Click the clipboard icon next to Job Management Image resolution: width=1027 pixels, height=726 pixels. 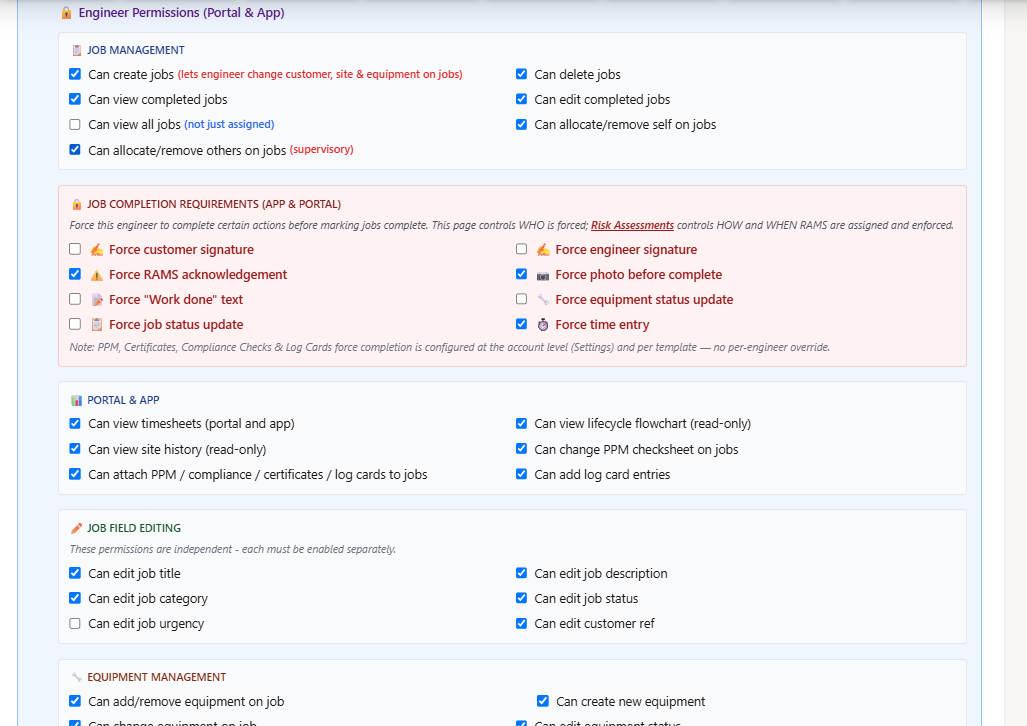77,50
